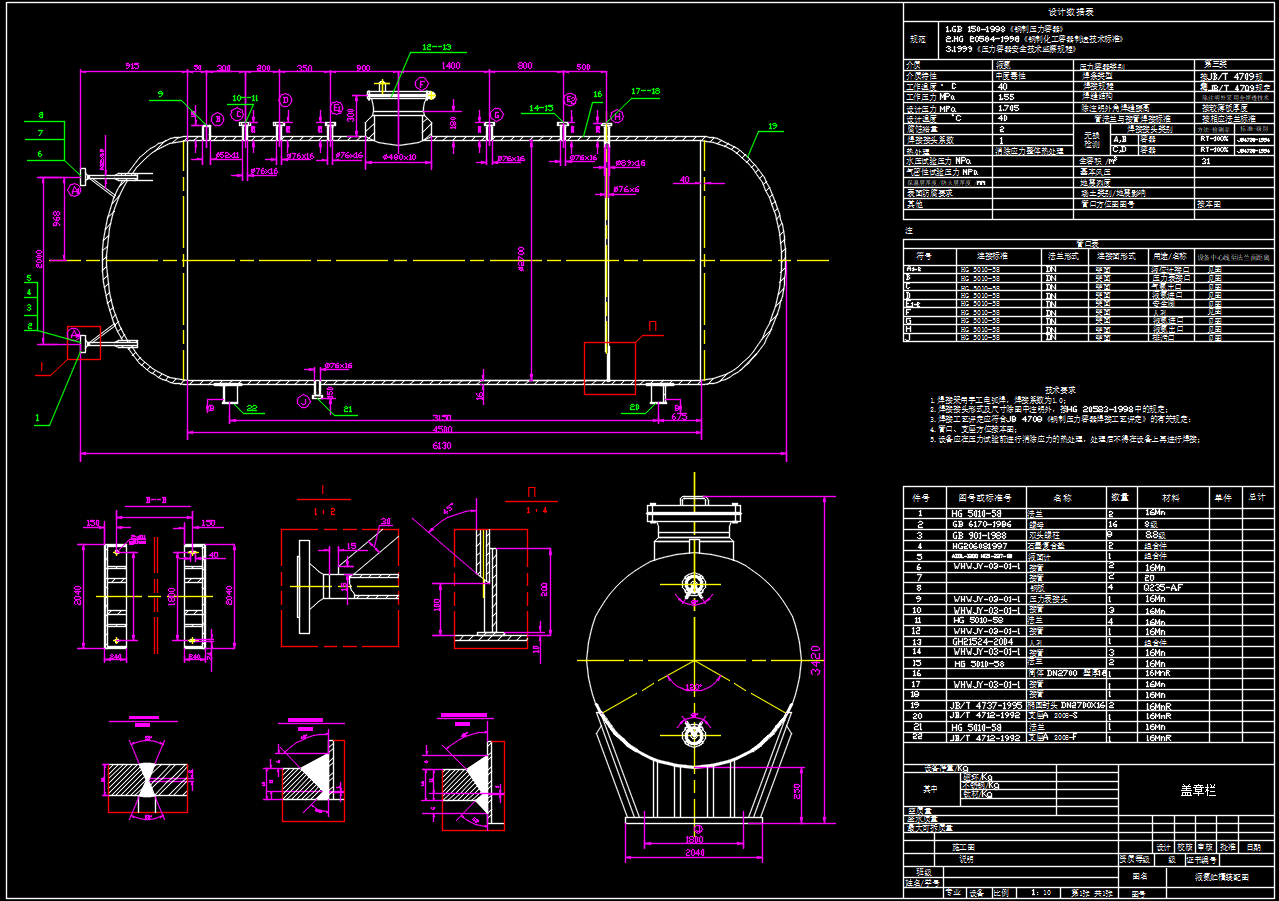Click the 技术要求 heading
The height and width of the screenshot is (901, 1279).
pos(1061,389)
